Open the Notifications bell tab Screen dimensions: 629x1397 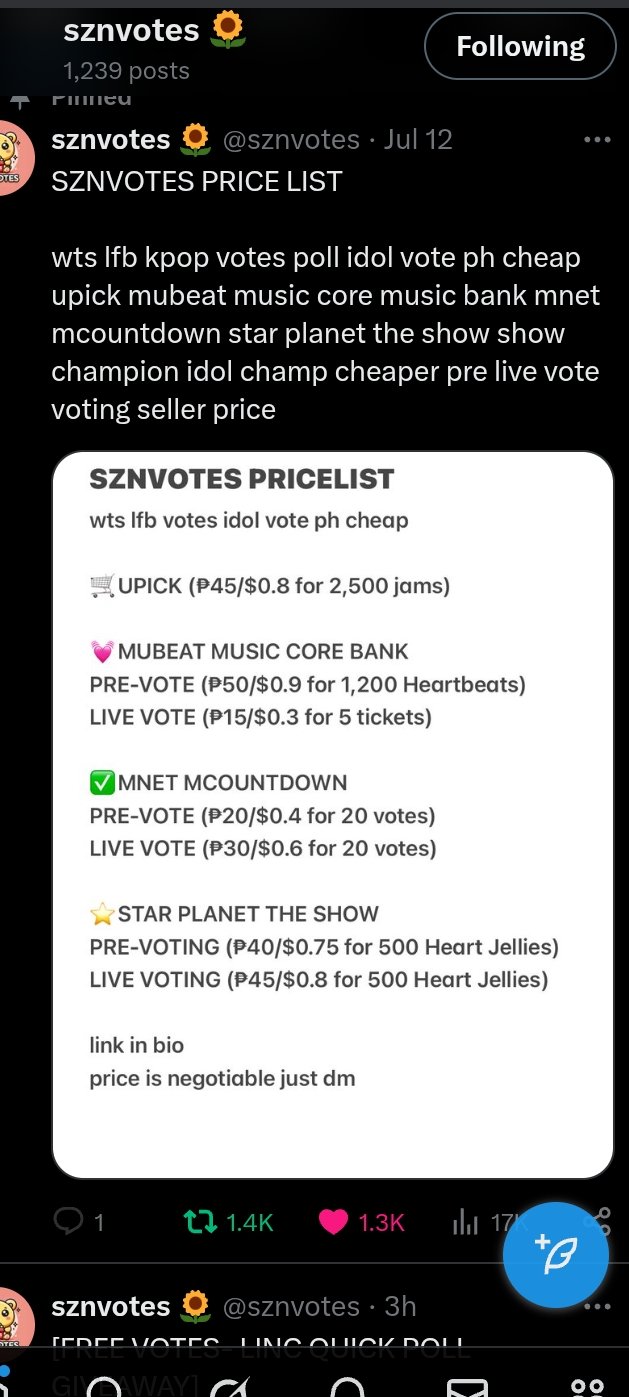pos(348,1387)
